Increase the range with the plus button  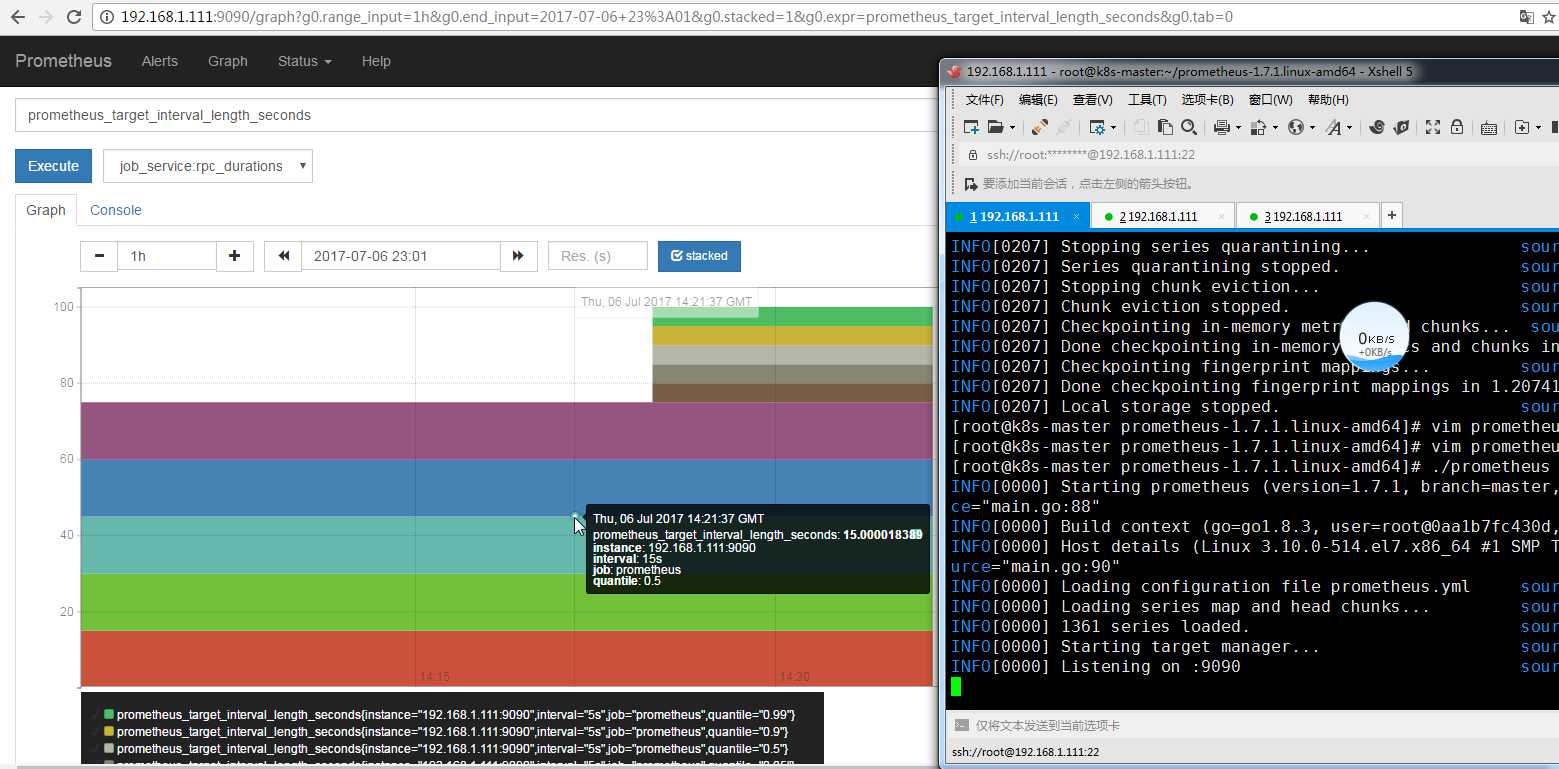[234, 256]
